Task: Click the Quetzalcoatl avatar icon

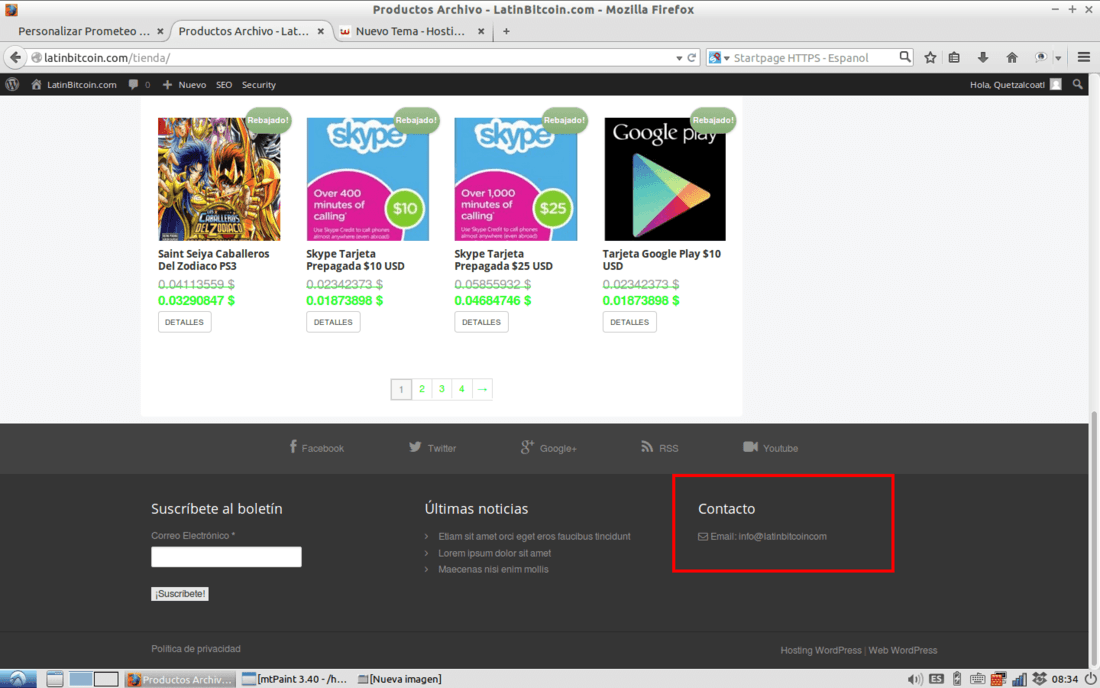Action: 1056,85
